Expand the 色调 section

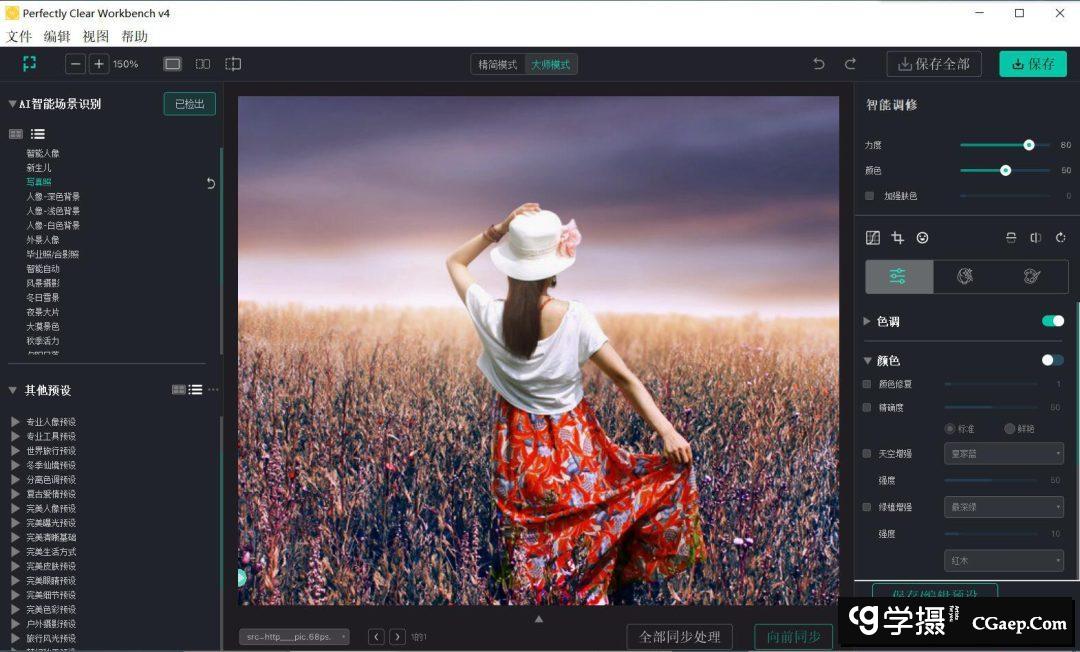point(867,322)
